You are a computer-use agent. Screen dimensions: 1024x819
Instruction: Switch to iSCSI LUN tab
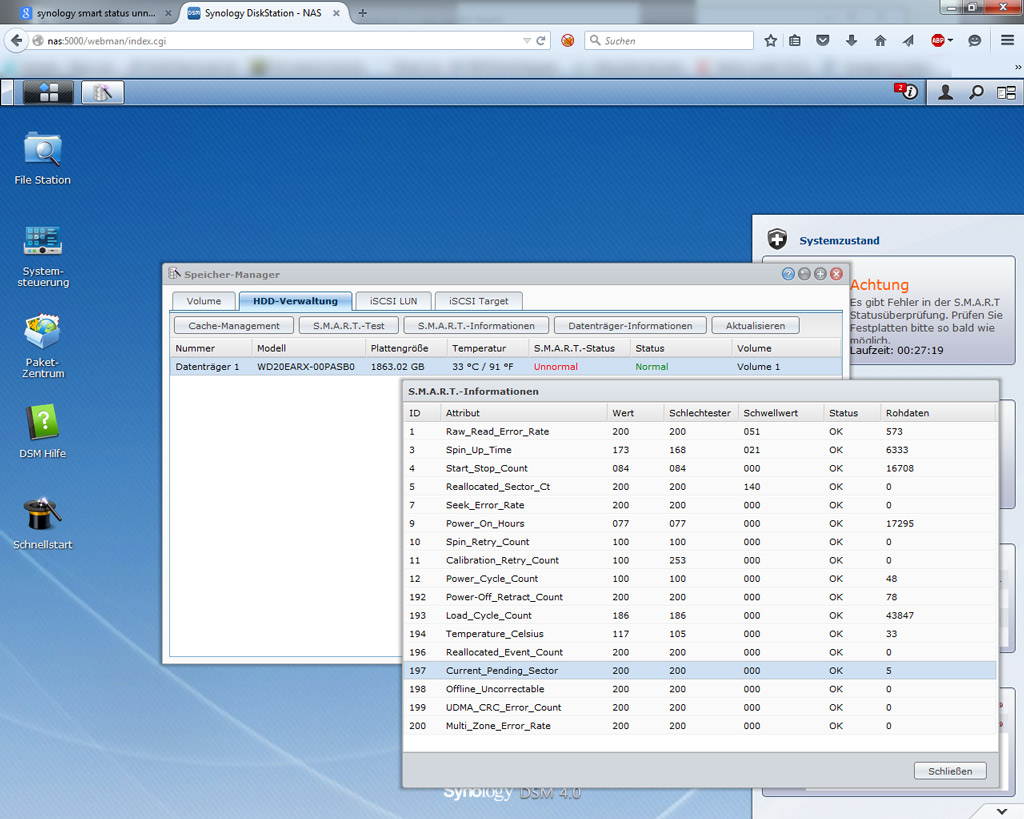coord(393,301)
